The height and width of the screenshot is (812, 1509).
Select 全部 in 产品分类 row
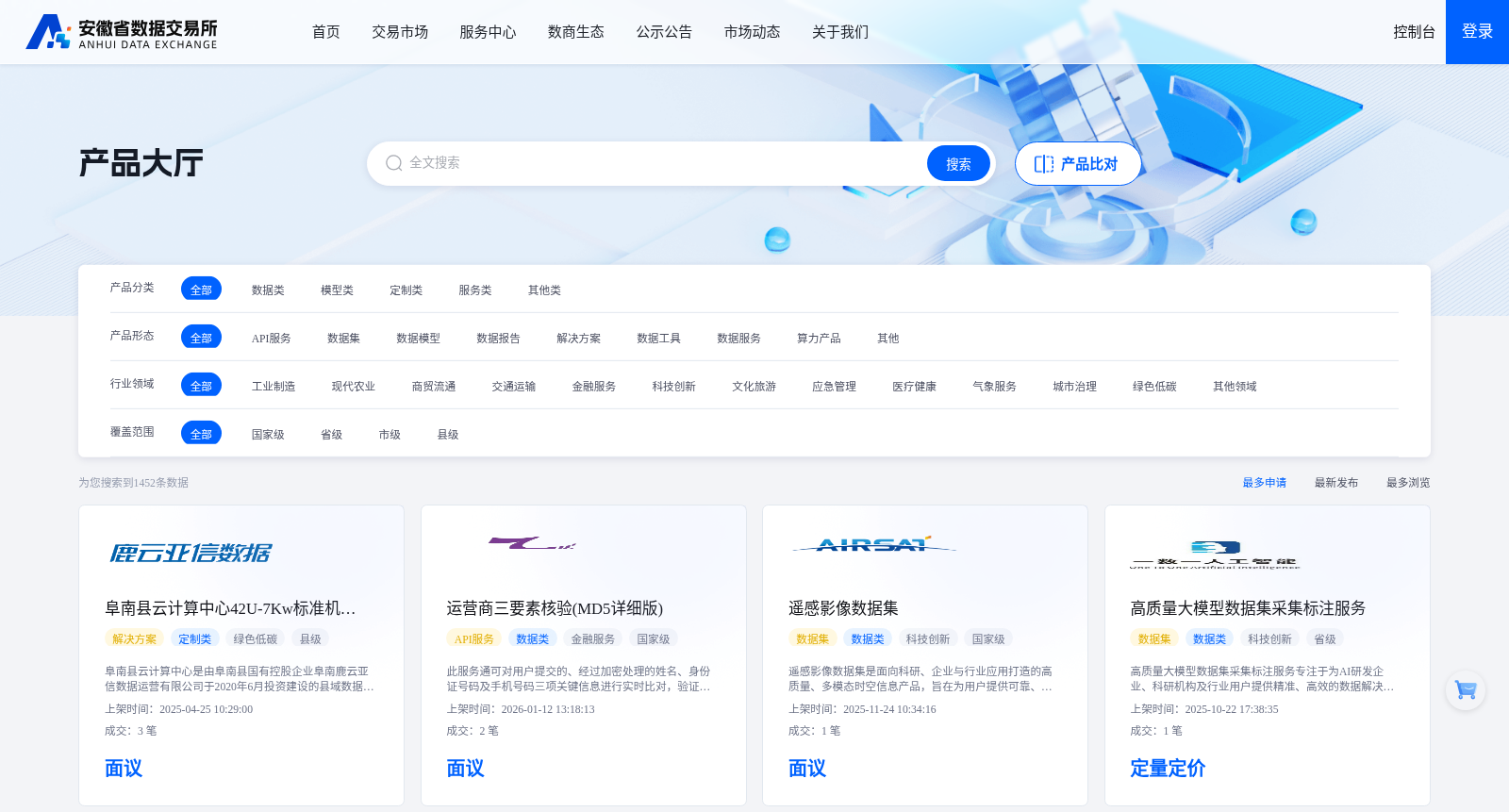pyautogui.click(x=201, y=289)
